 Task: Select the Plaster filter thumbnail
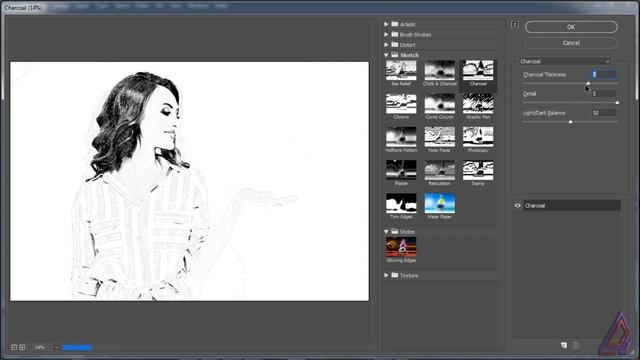point(401,170)
